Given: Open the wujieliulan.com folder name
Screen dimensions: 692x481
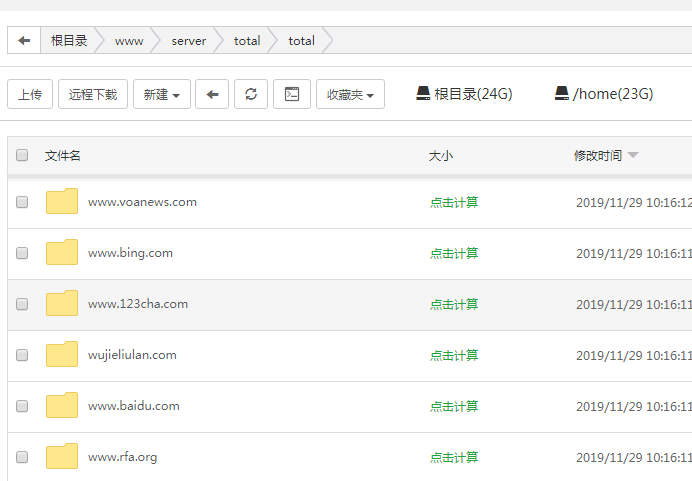Looking at the screenshot, I should pos(132,355).
